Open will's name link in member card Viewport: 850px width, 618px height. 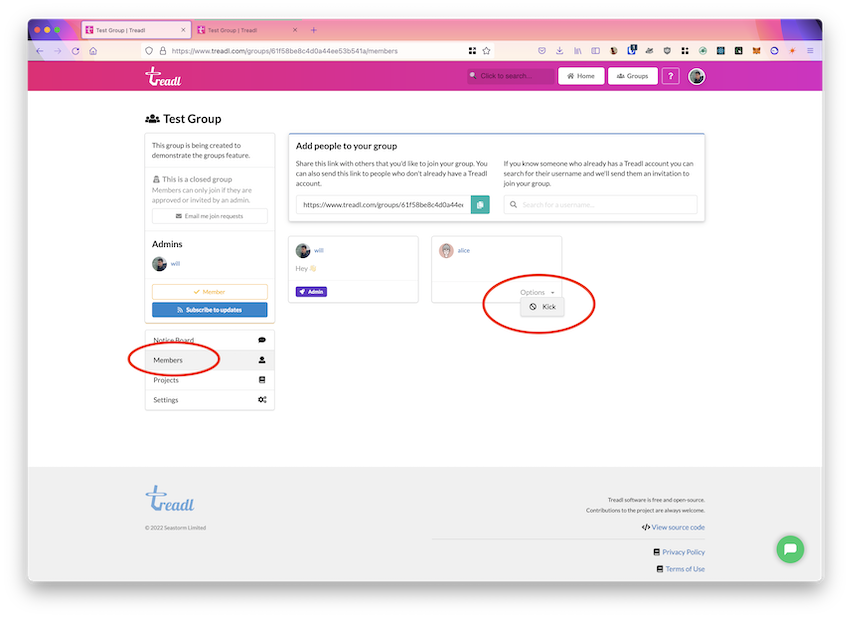[319, 250]
